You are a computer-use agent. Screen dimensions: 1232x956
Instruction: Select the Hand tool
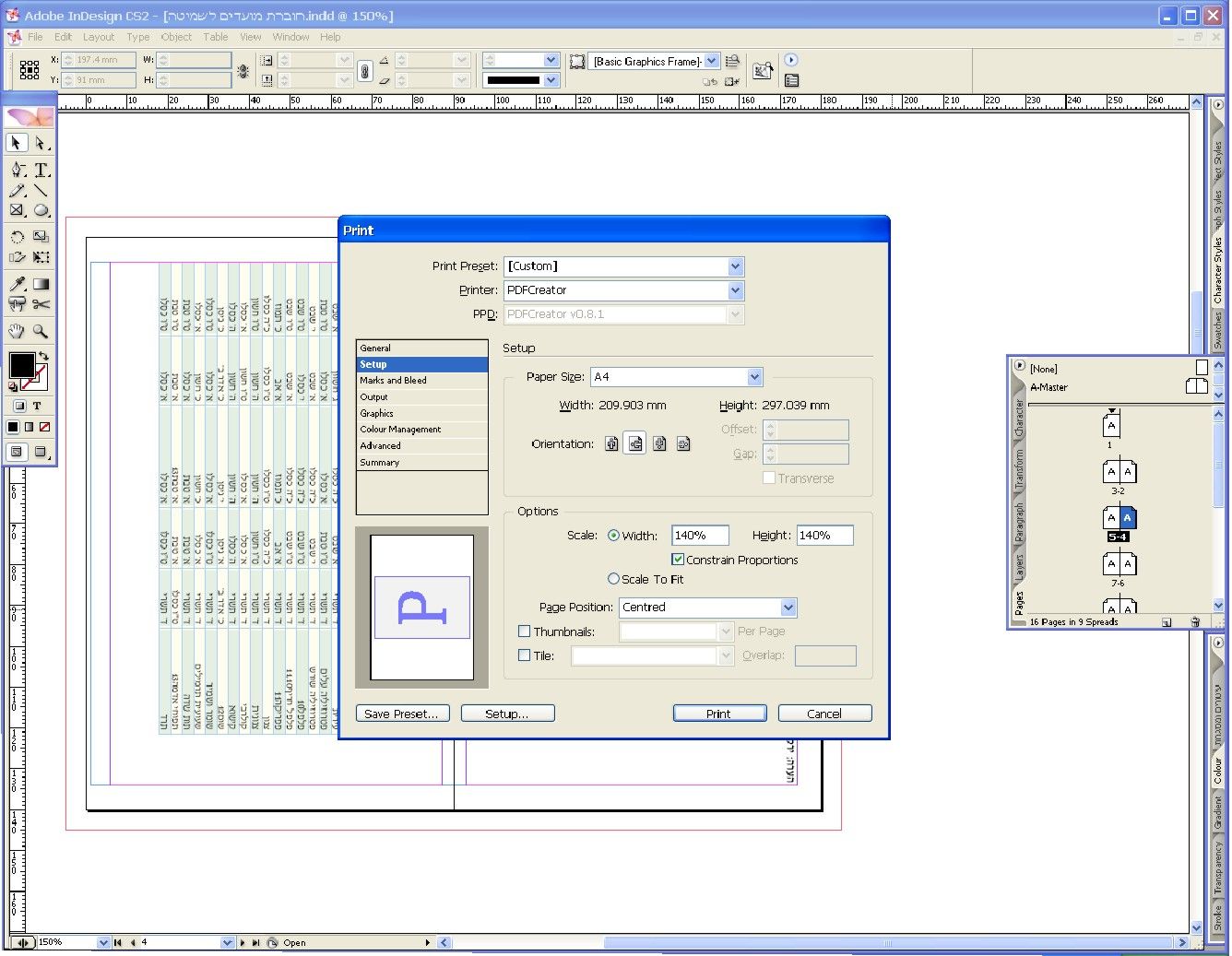(17, 331)
